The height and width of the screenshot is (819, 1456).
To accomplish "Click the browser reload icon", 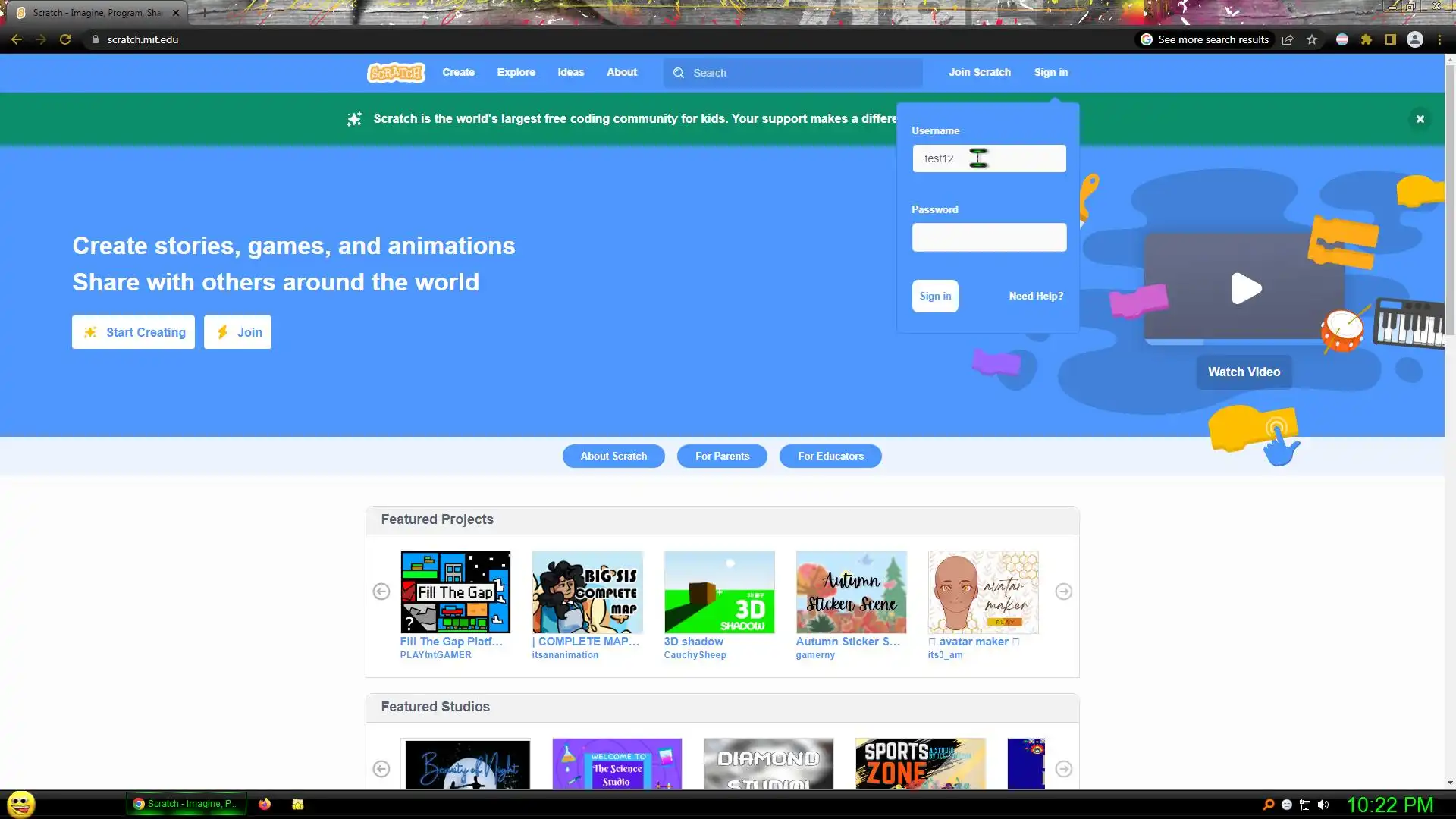I will 65,39.
